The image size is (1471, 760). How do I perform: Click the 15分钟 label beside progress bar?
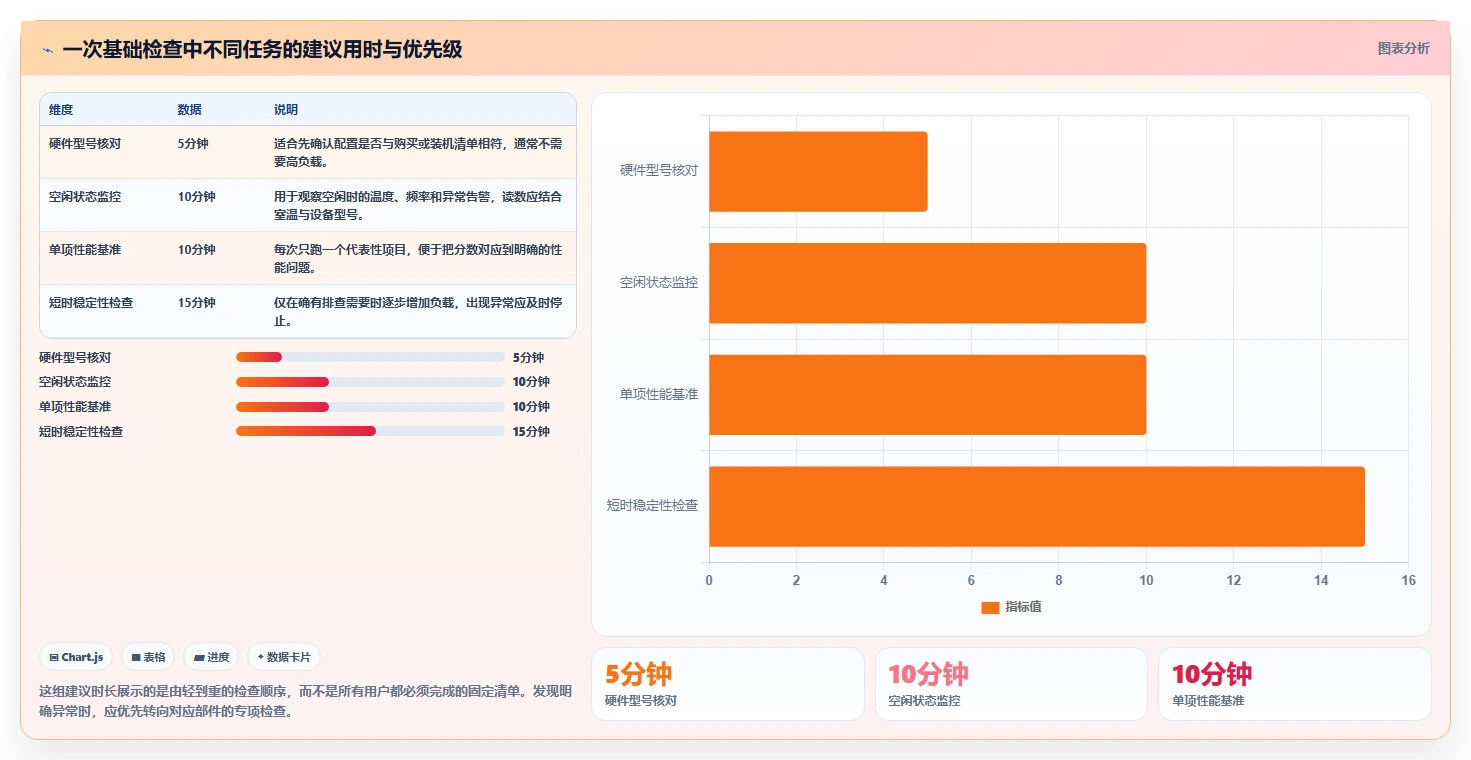(531, 432)
